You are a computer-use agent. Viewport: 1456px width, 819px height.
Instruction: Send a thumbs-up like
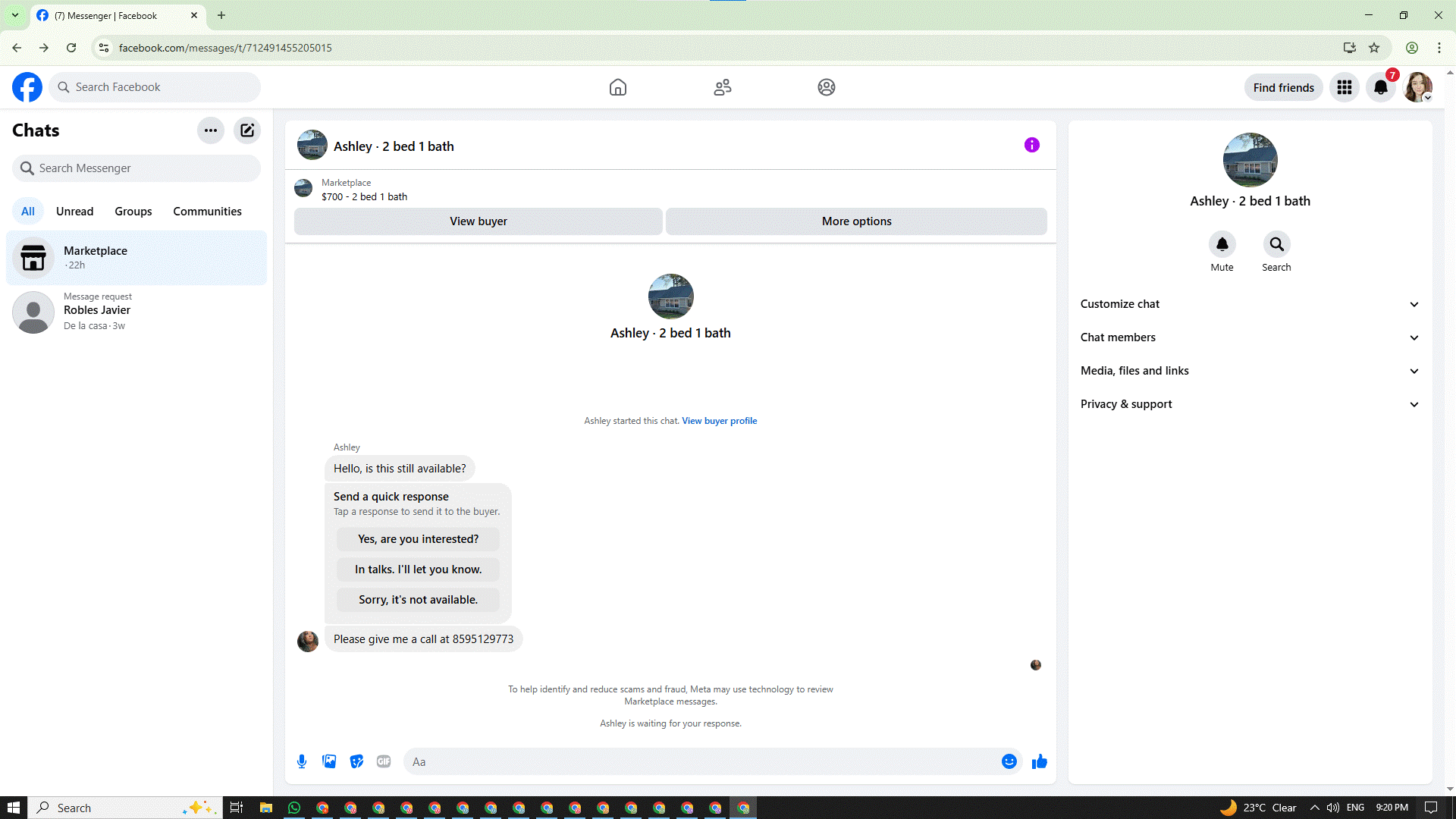pos(1040,761)
